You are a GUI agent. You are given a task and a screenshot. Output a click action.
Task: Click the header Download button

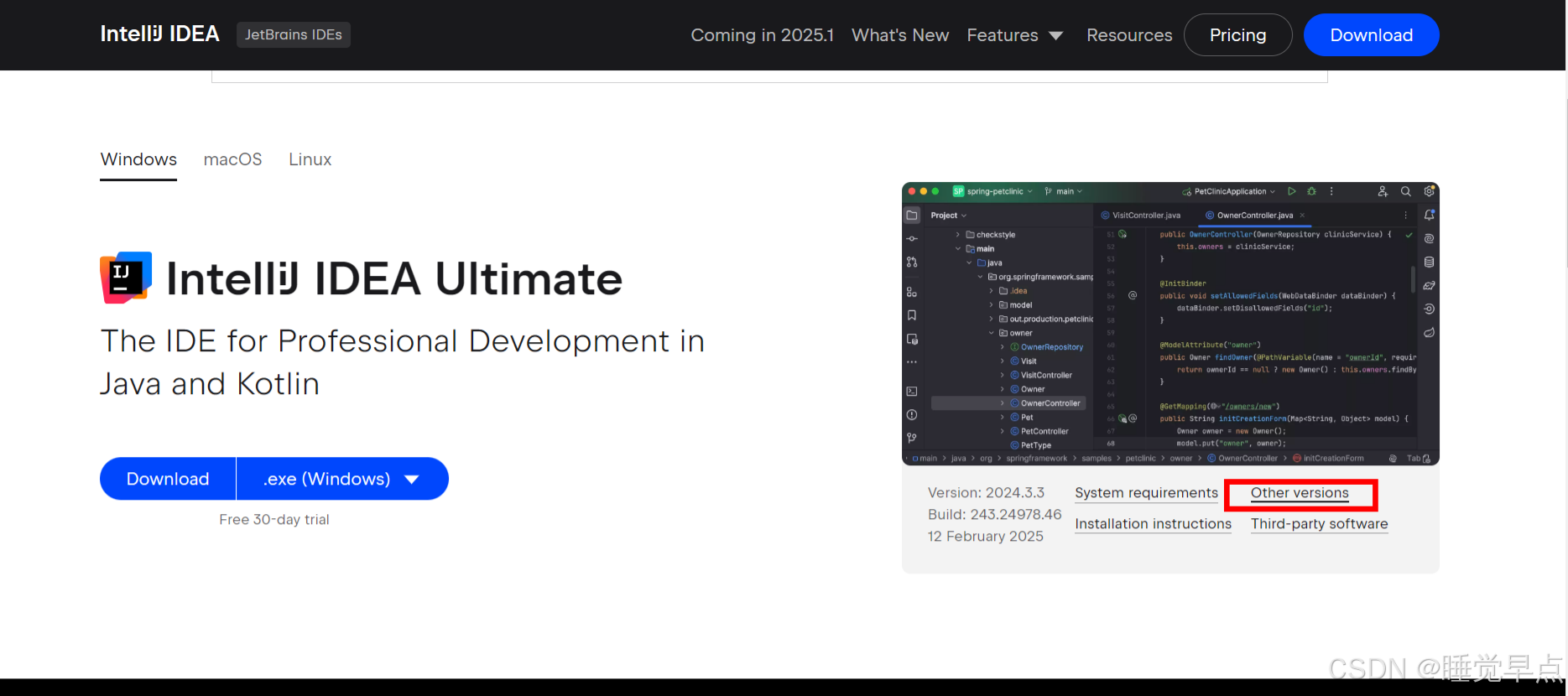pyautogui.click(x=1371, y=35)
